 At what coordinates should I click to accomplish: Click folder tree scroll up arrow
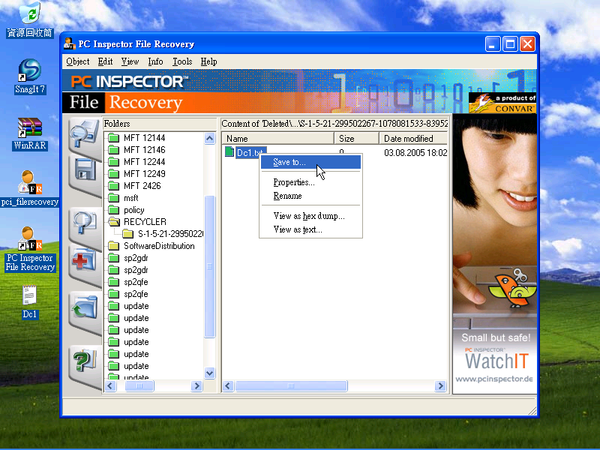[x=210, y=138]
